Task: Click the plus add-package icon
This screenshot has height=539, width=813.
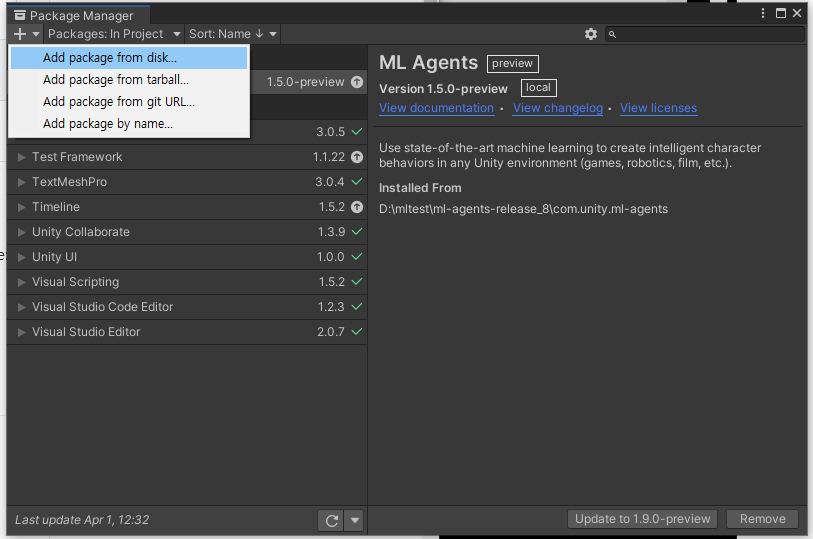Action: 20,34
